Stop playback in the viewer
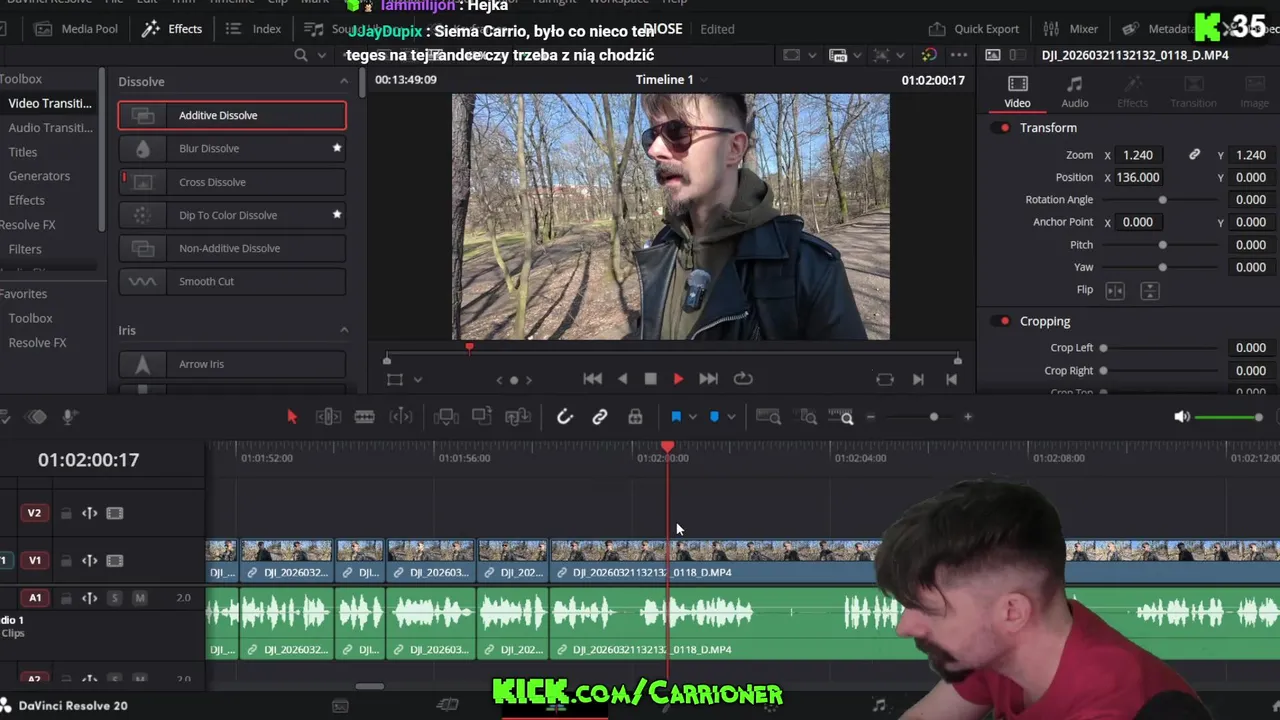The height and width of the screenshot is (720, 1280). pos(651,379)
